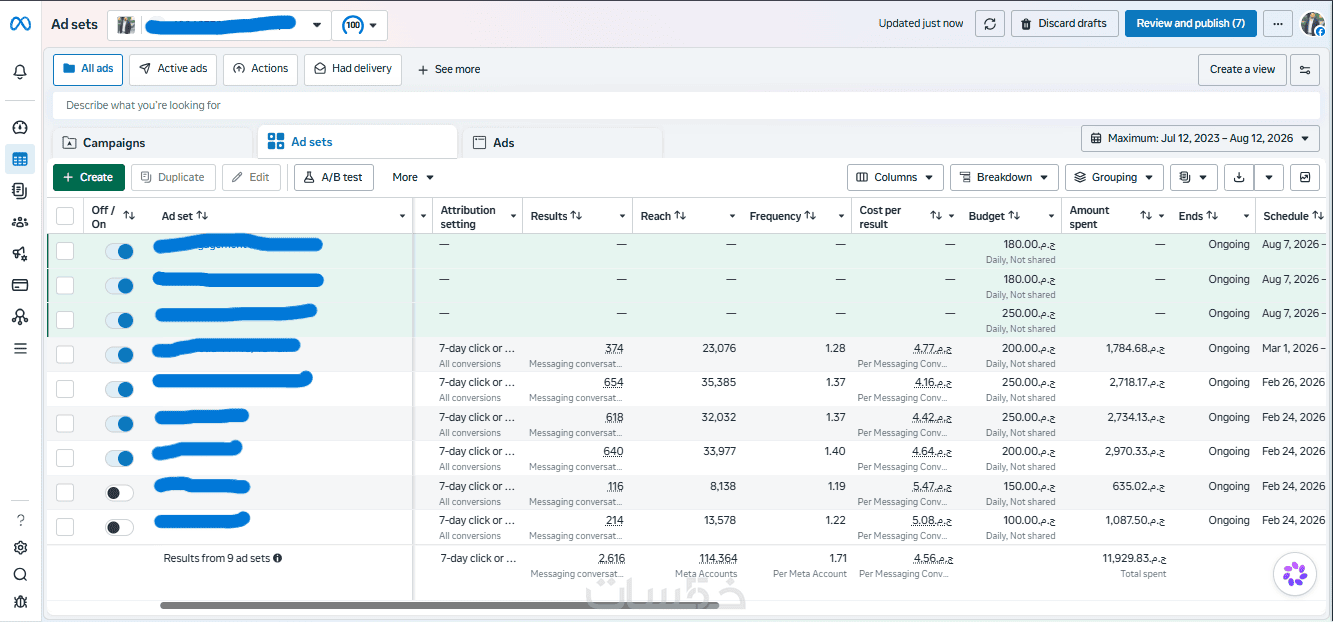Click the Review and publish (7) button
This screenshot has width=1333, height=622.
click(1190, 24)
